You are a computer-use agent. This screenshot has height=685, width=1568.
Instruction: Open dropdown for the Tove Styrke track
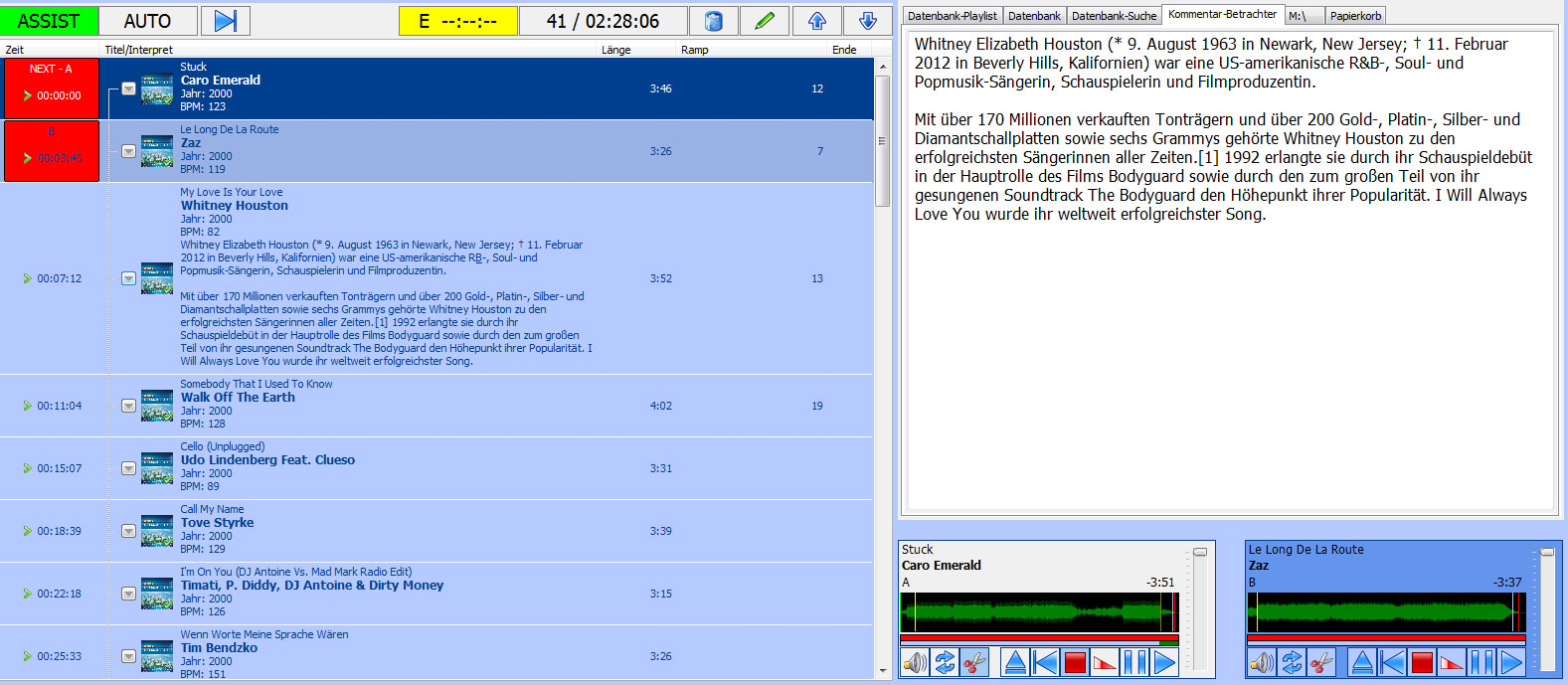[x=128, y=531]
